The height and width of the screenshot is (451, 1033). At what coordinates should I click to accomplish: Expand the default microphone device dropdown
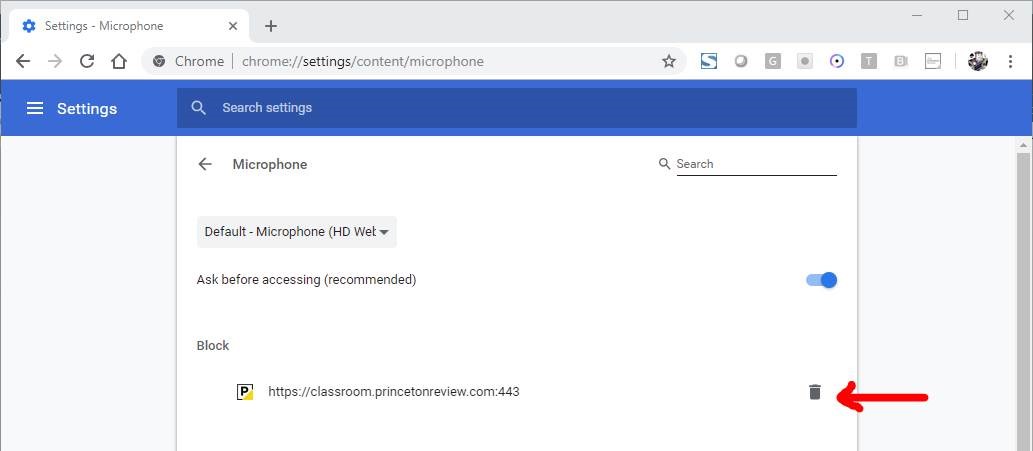[297, 232]
